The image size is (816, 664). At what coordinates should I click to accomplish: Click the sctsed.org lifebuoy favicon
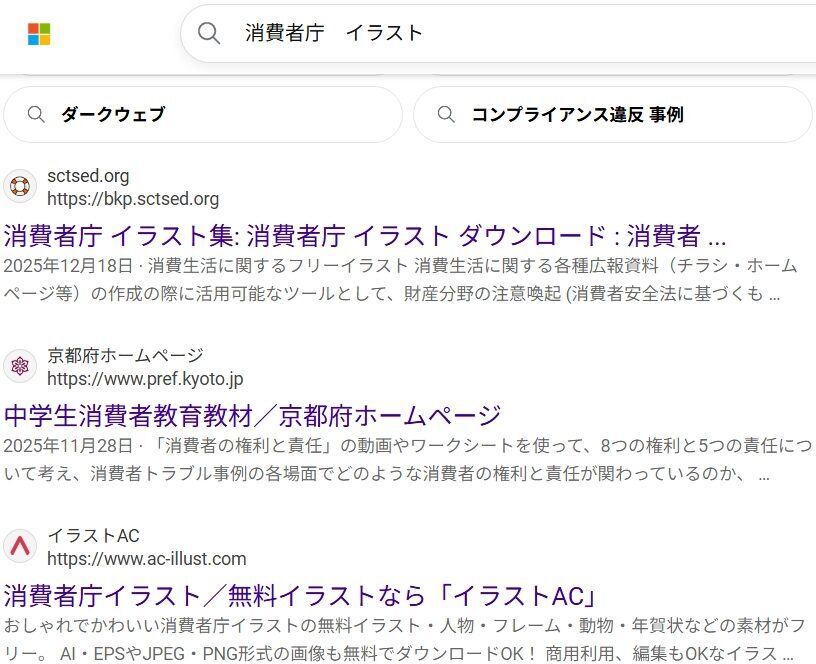20,186
